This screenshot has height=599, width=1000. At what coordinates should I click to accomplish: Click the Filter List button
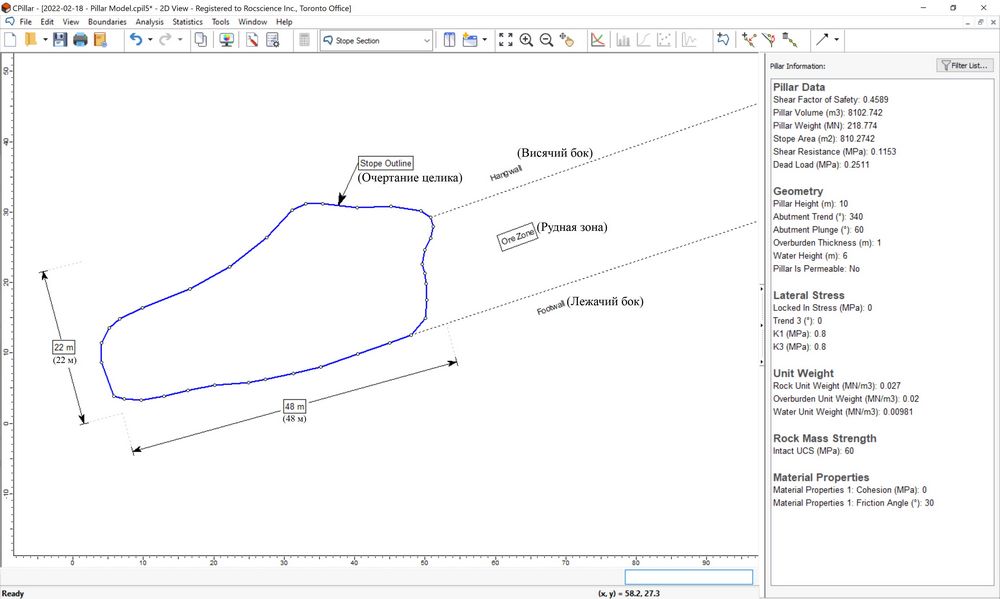pyautogui.click(x=964, y=65)
